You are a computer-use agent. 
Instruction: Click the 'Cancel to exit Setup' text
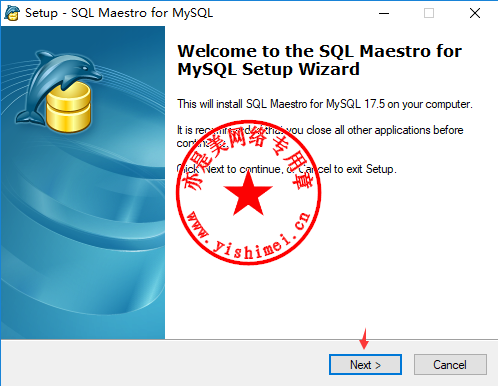click(347, 169)
